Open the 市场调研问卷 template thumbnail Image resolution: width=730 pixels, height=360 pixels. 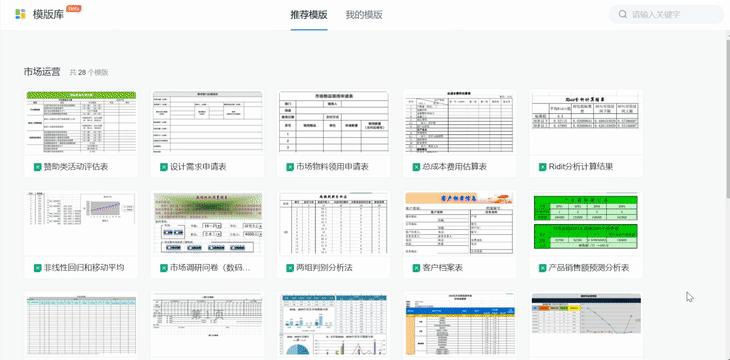click(x=207, y=223)
